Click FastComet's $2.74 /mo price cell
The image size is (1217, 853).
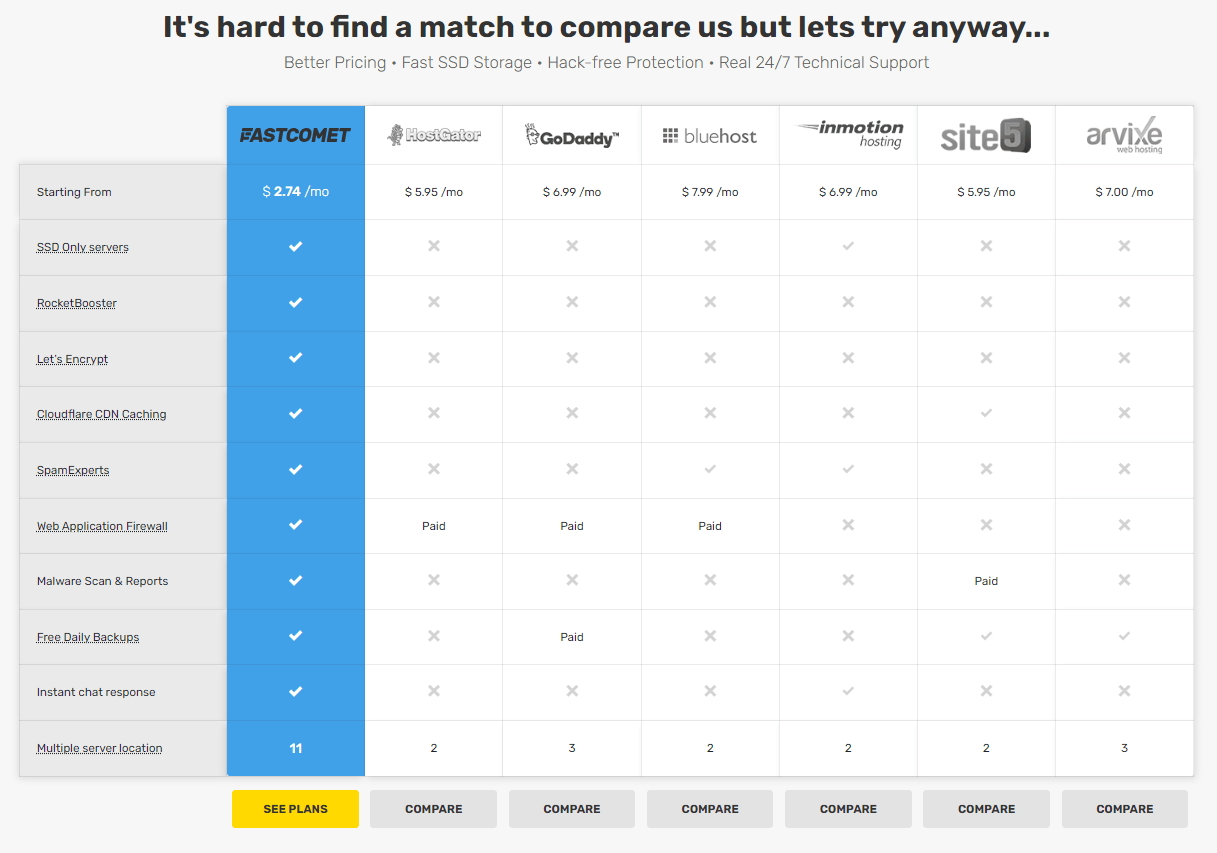pyautogui.click(x=295, y=192)
